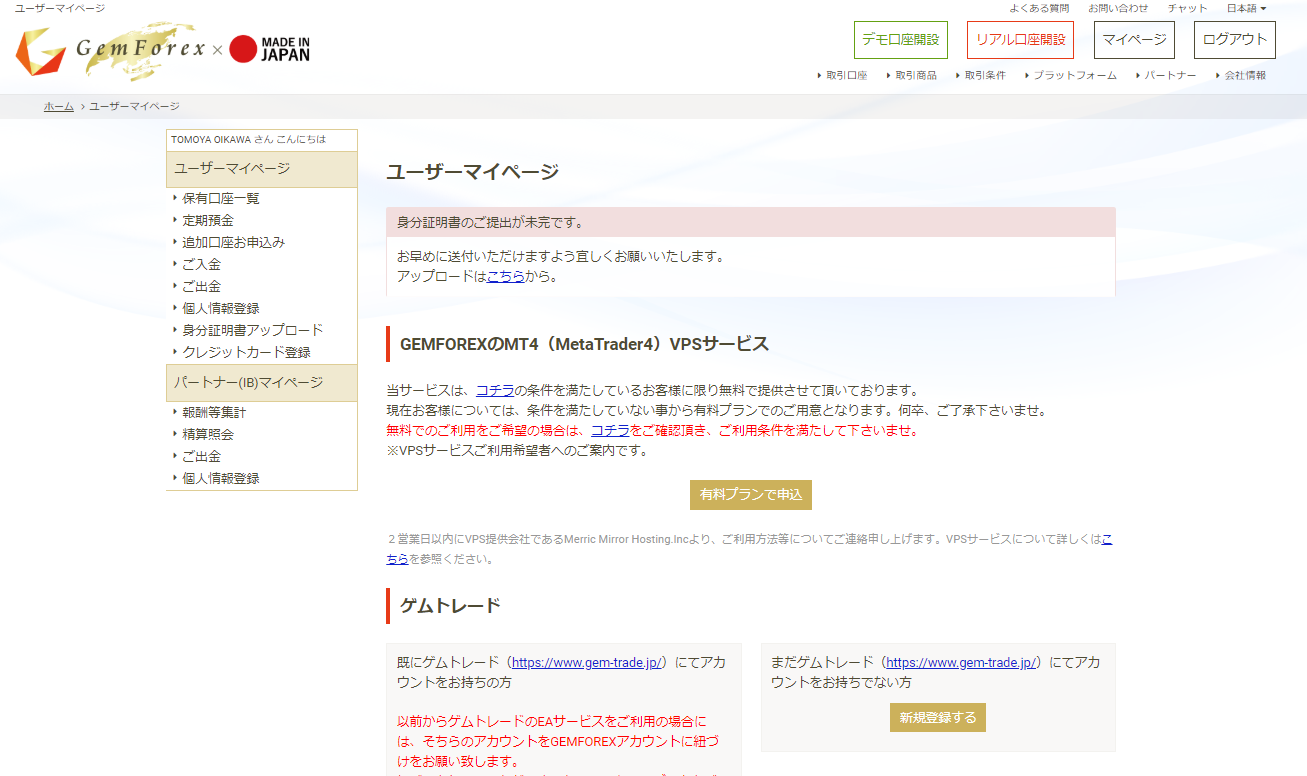
Task: Open the 日本語 language dropdown
Action: (x=1246, y=8)
